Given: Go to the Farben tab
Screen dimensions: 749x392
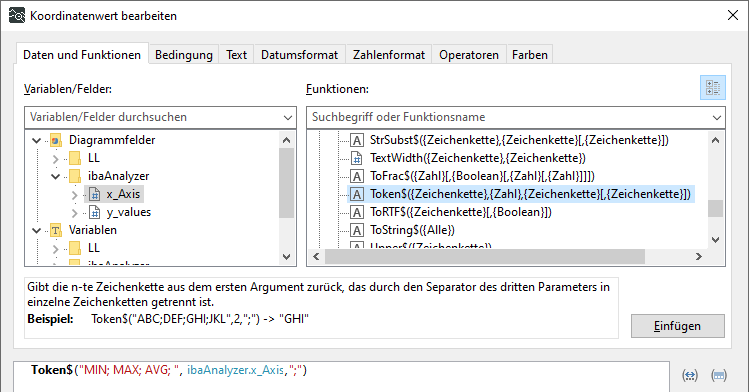Looking at the screenshot, I should click(530, 55).
